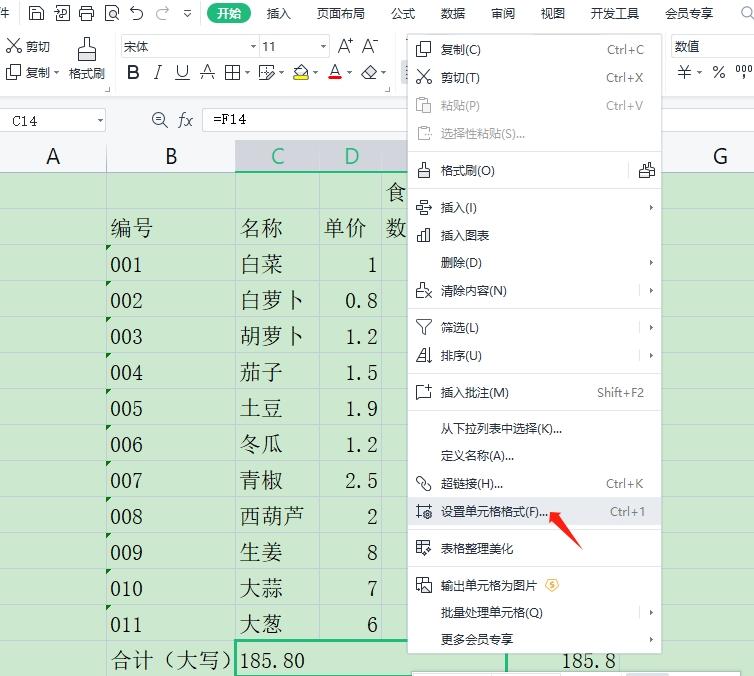Choose 插入批注(M) in context menu
754x676 pixels.
(534, 392)
